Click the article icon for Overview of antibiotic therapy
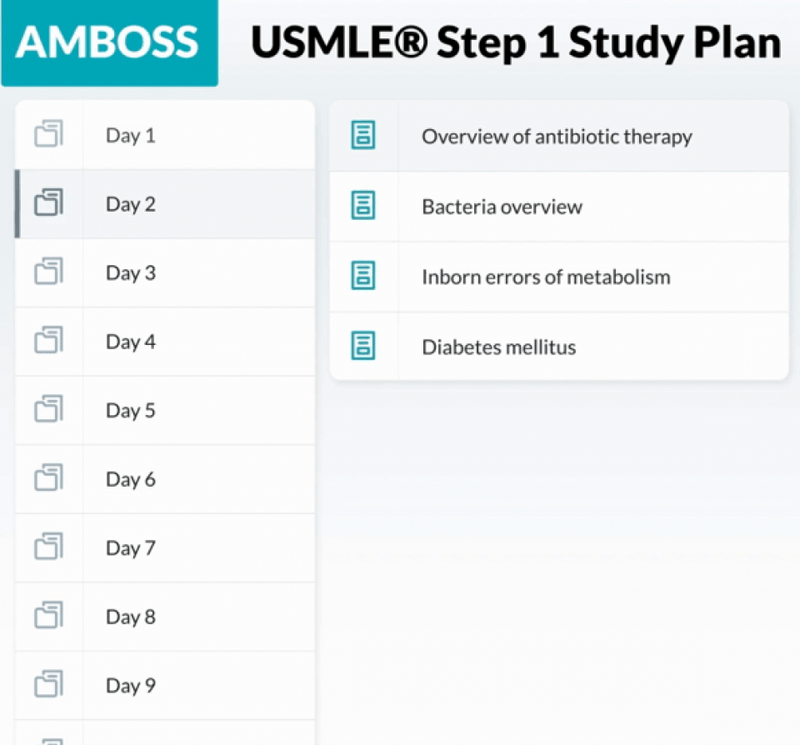This screenshot has width=800, height=745. pos(365,136)
